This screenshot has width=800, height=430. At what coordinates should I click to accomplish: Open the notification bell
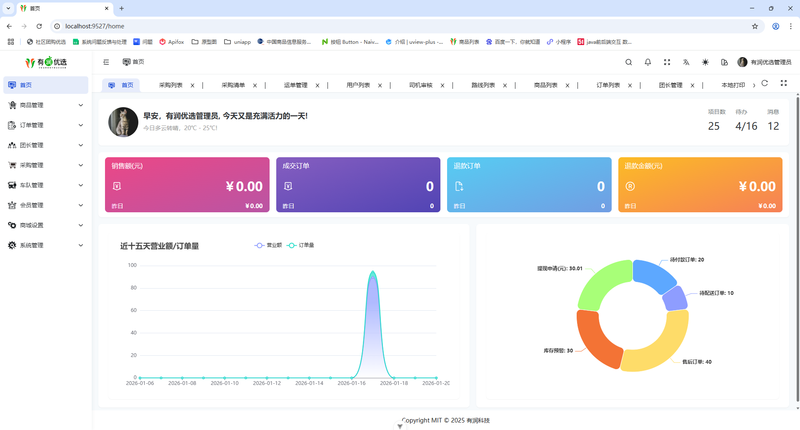pos(648,62)
